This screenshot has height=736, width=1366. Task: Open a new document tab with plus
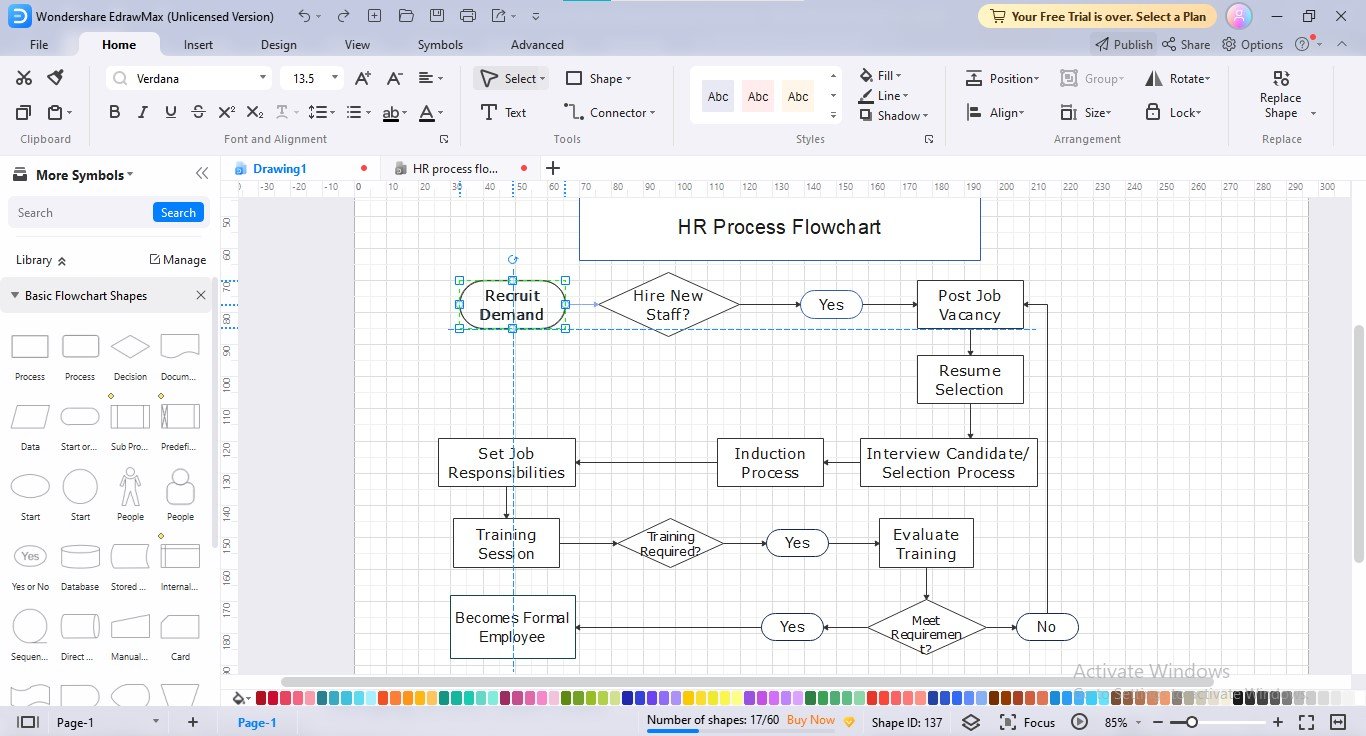553,168
